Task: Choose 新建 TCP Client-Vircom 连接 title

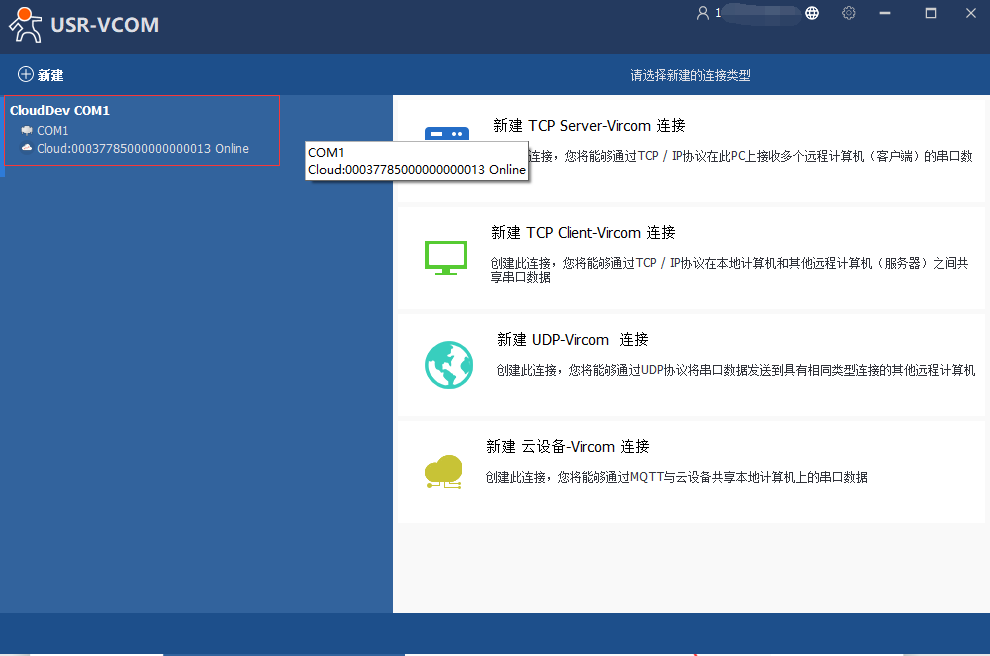Action: (583, 233)
